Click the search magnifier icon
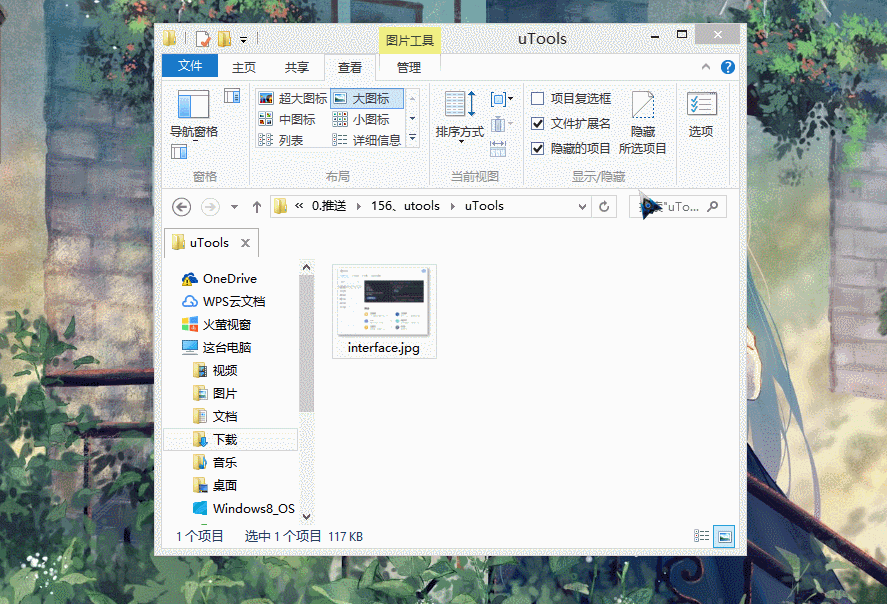This screenshot has height=604, width=887. pyautogui.click(x=713, y=206)
